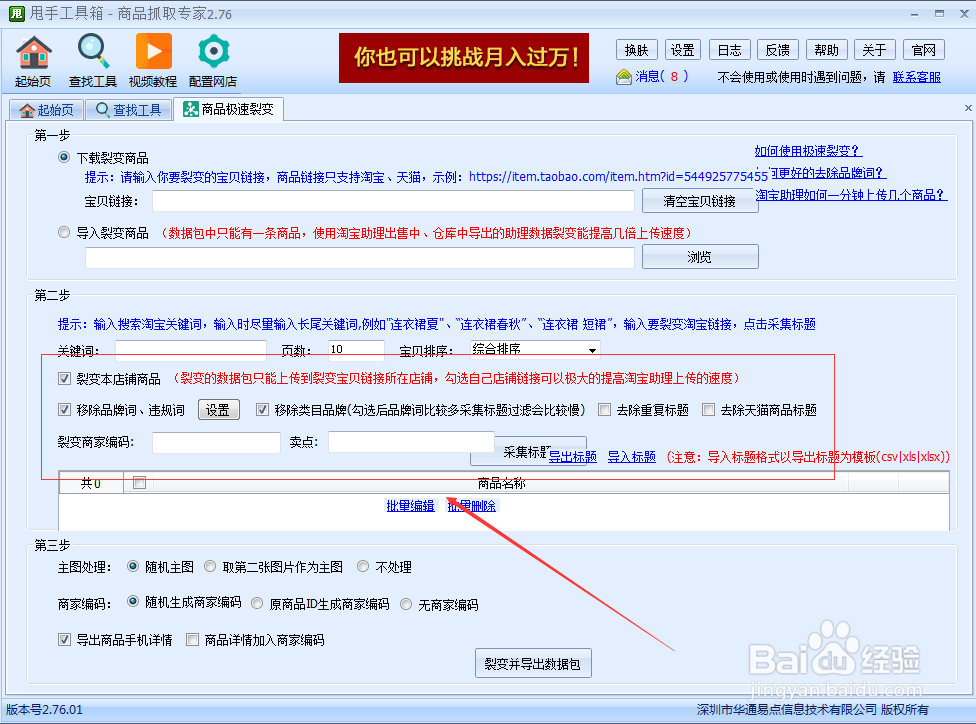Click the 导出标题 link
The height and width of the screenshot is (724, 976).
click(x=573, y=457)
